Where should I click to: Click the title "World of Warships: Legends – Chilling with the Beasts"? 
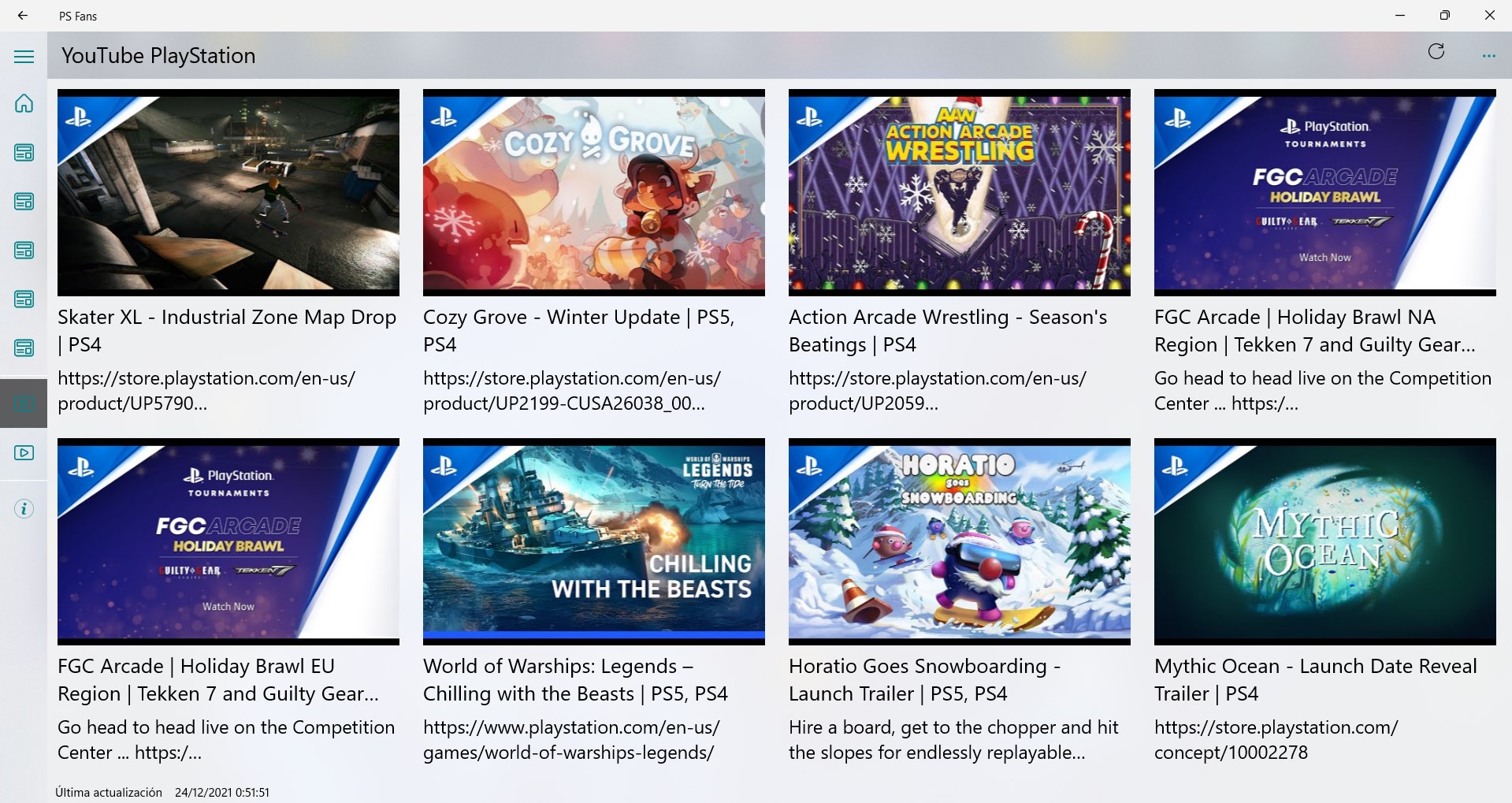[575, 680]
